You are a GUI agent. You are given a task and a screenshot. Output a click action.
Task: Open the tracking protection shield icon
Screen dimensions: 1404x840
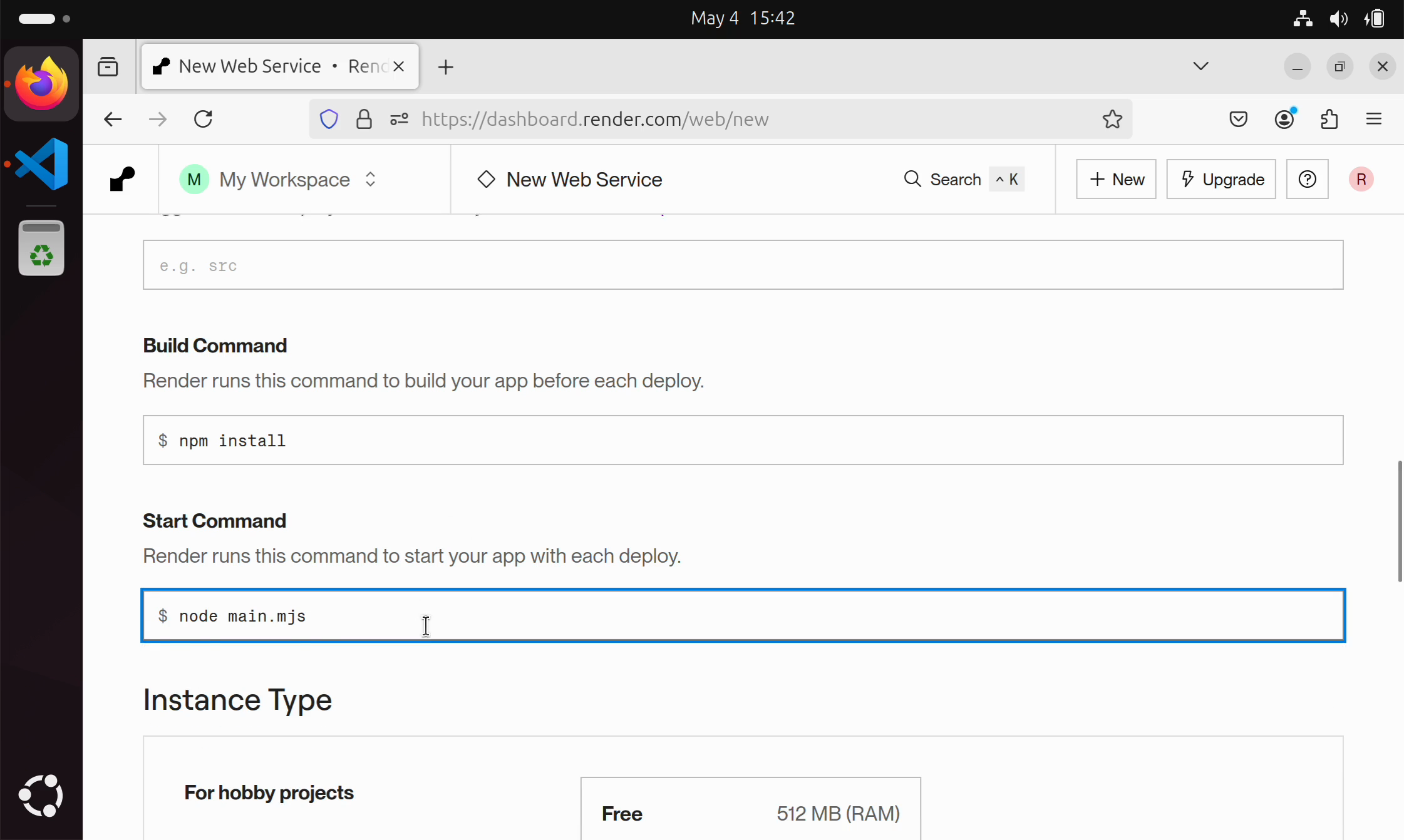pyautogui.click(x=329, y=119)
